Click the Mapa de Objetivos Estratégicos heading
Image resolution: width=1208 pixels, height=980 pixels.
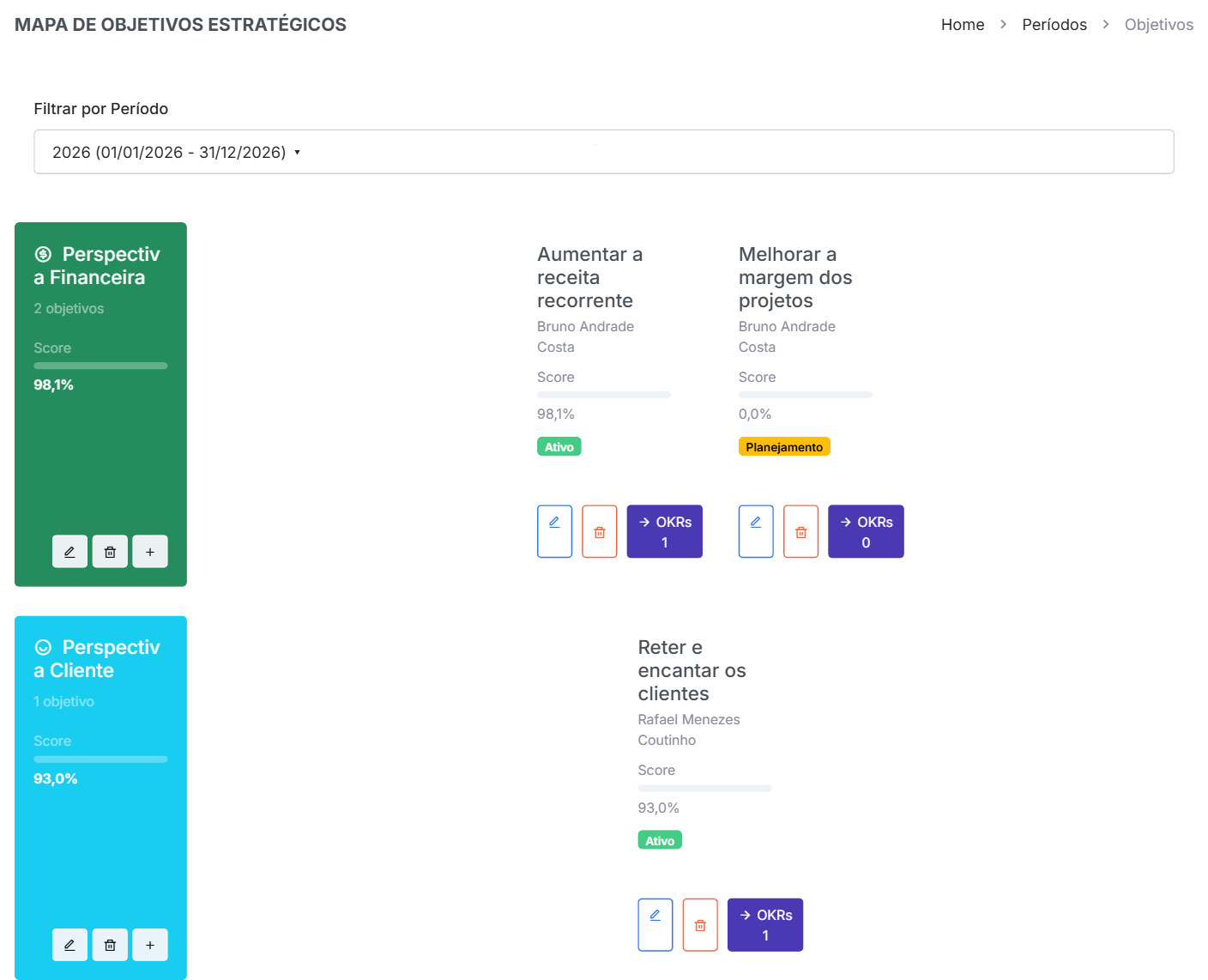coord(180,25)
